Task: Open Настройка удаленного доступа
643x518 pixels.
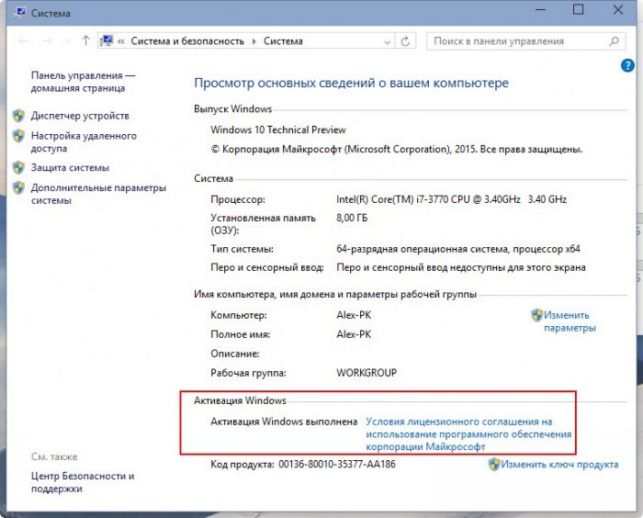Action: click(84, 142)
